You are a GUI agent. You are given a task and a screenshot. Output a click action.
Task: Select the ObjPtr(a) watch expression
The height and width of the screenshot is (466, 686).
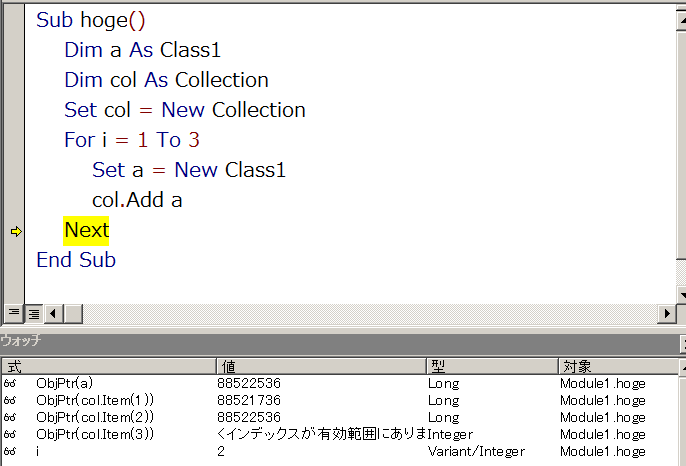tap(64, 383)
